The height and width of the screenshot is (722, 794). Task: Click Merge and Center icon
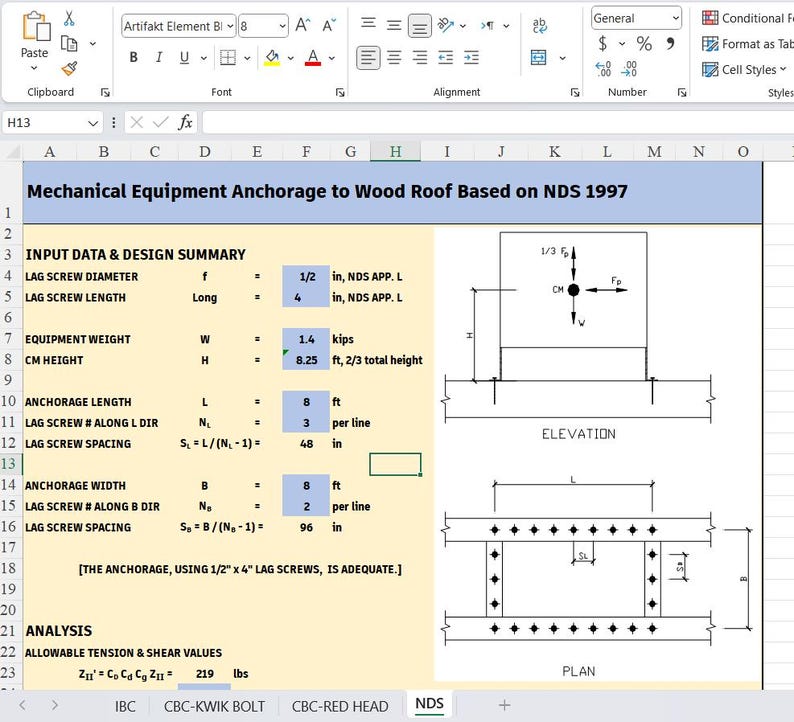539,58
